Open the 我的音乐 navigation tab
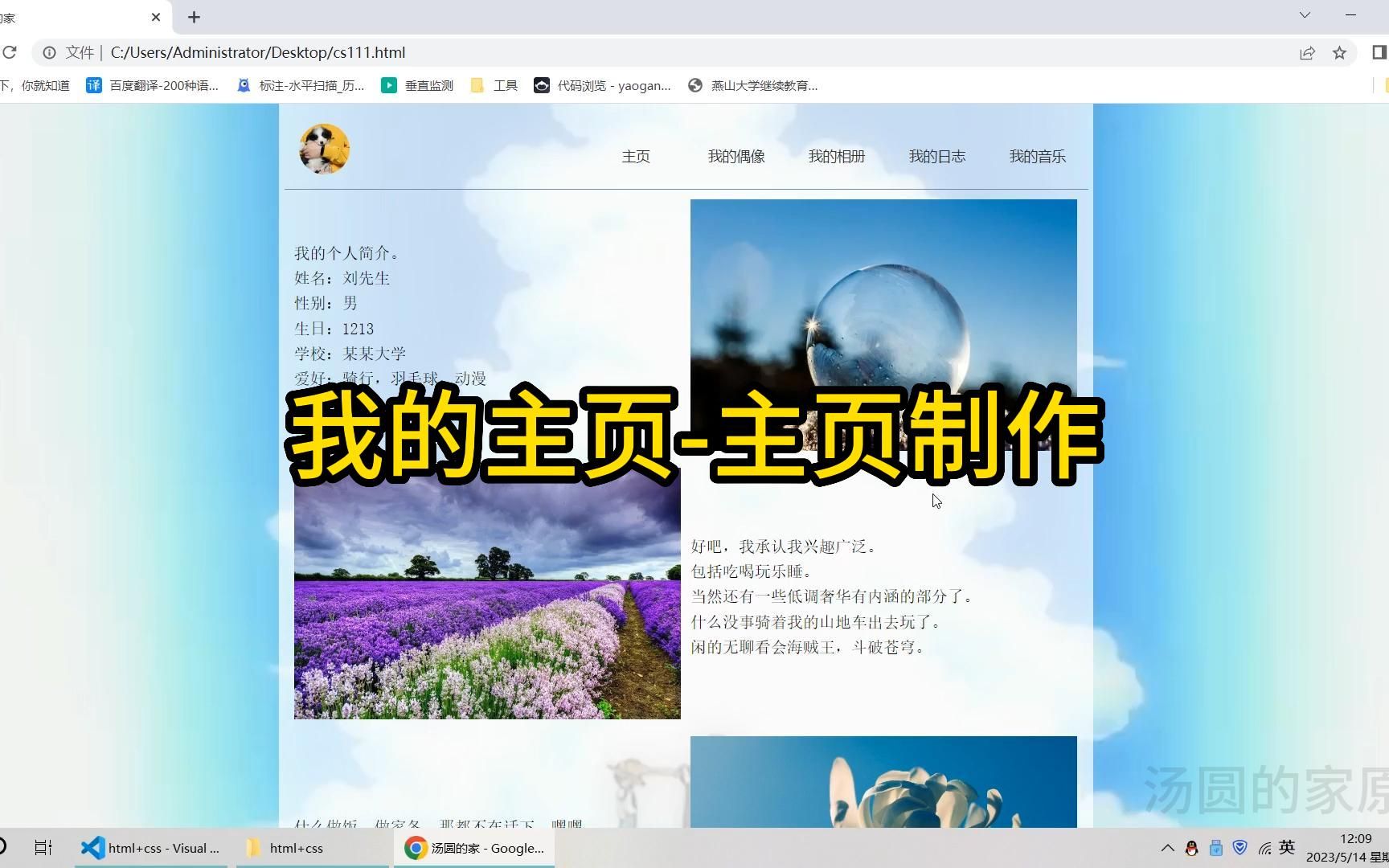 1037,156
